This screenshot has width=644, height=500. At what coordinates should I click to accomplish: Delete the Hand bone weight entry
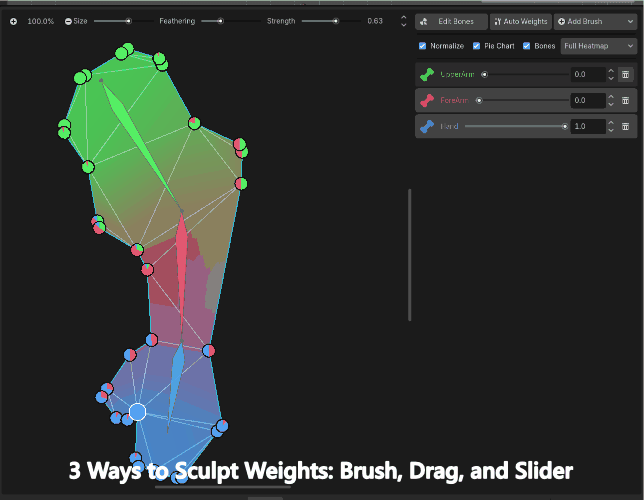pos(625,126)
